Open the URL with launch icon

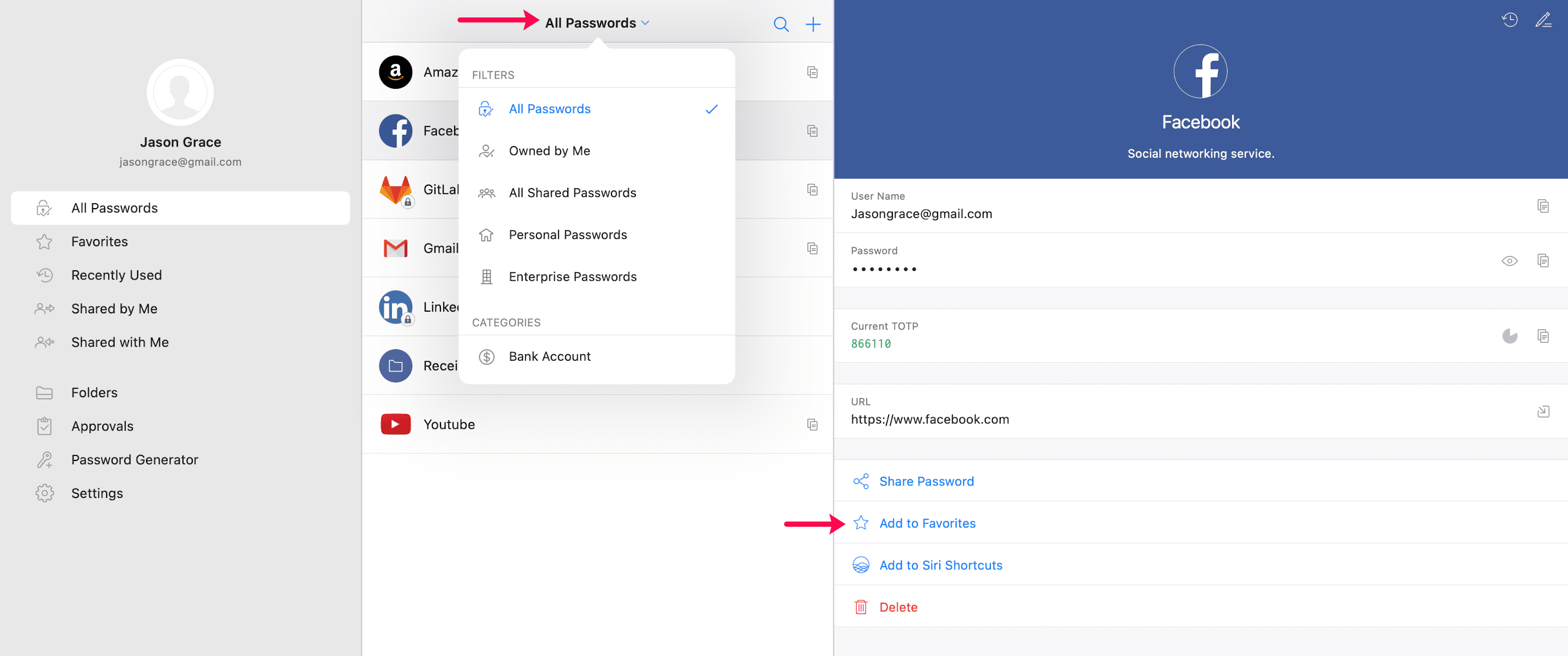[1542, 411]
